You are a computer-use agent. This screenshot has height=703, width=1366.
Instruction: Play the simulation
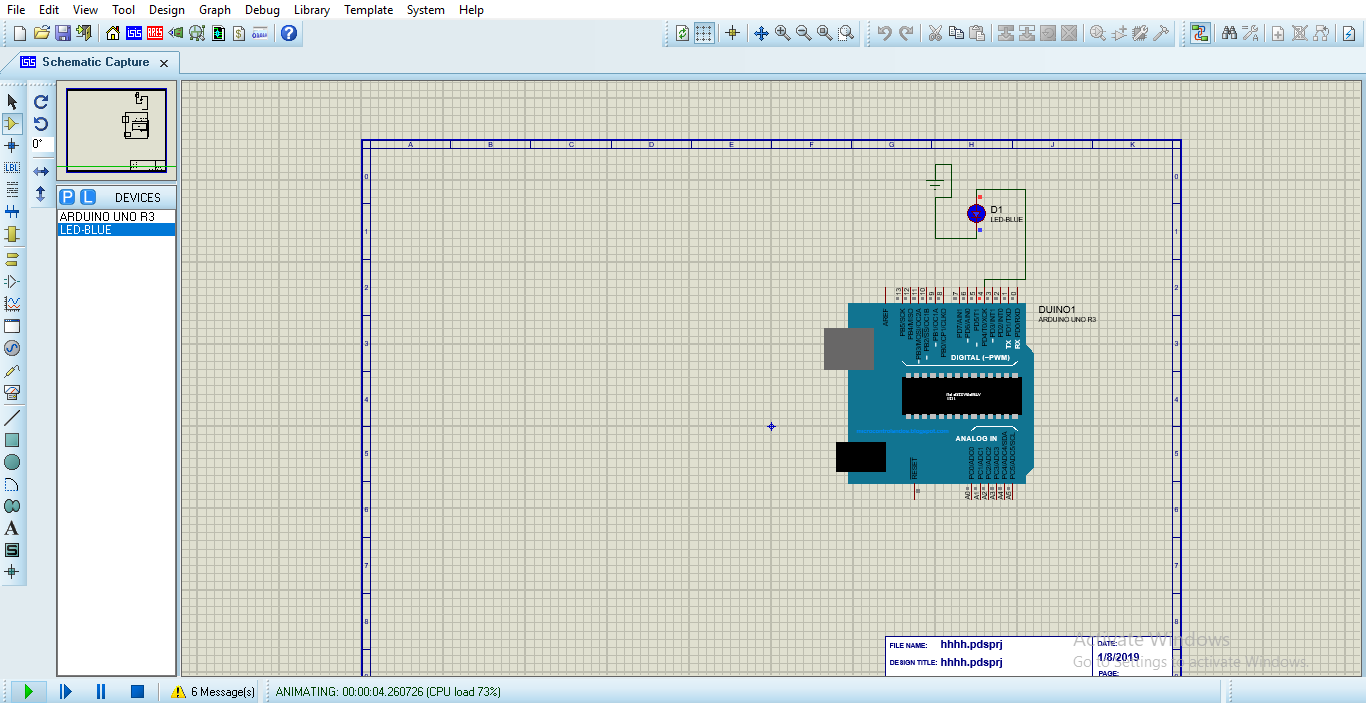coord(29,691)
